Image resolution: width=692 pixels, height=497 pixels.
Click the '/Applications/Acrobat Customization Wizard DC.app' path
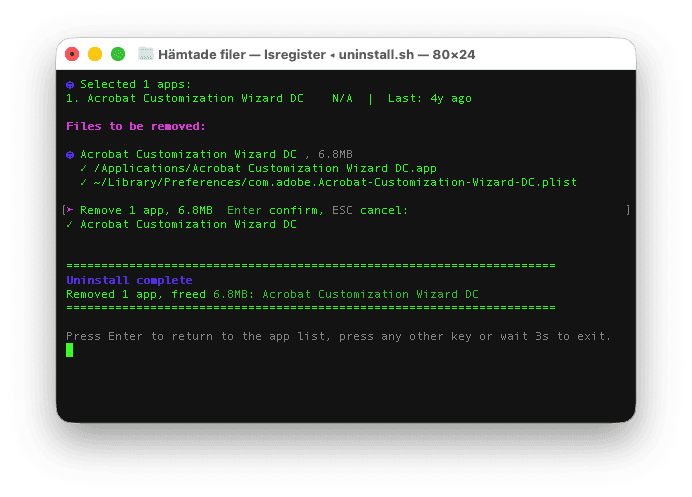265,168
